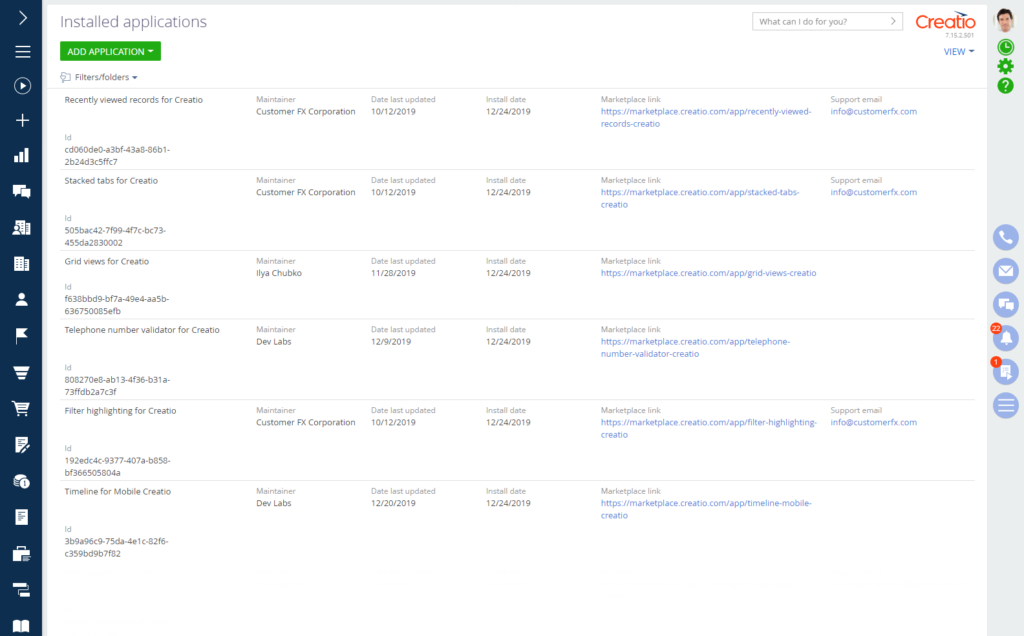Open timeline-mobile-creatio marketplace link

pos(706,509)
